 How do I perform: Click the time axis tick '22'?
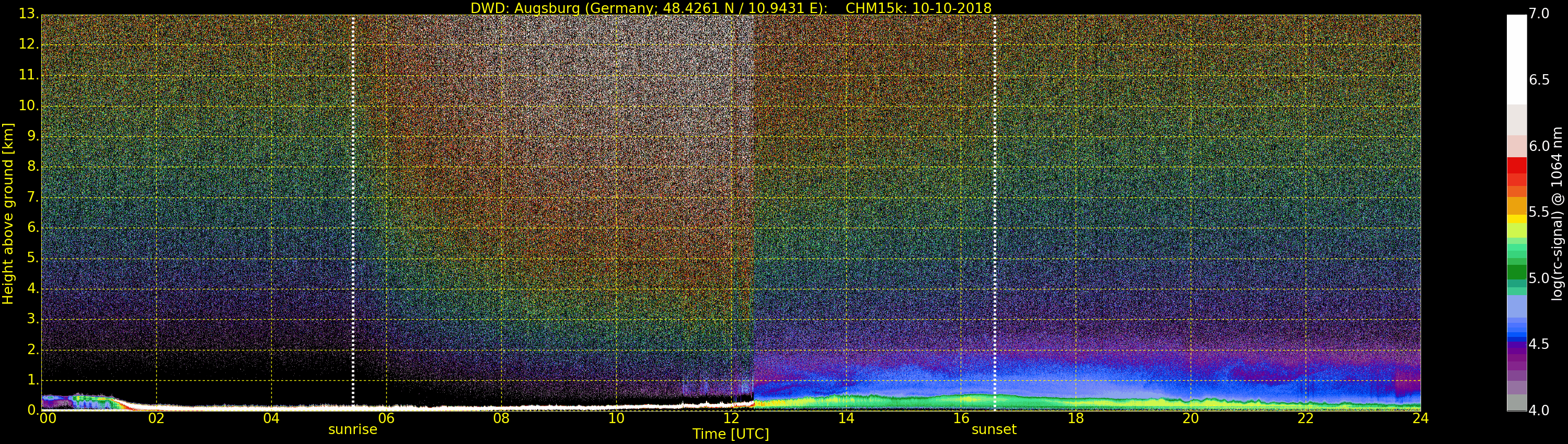coord(1306,418)
